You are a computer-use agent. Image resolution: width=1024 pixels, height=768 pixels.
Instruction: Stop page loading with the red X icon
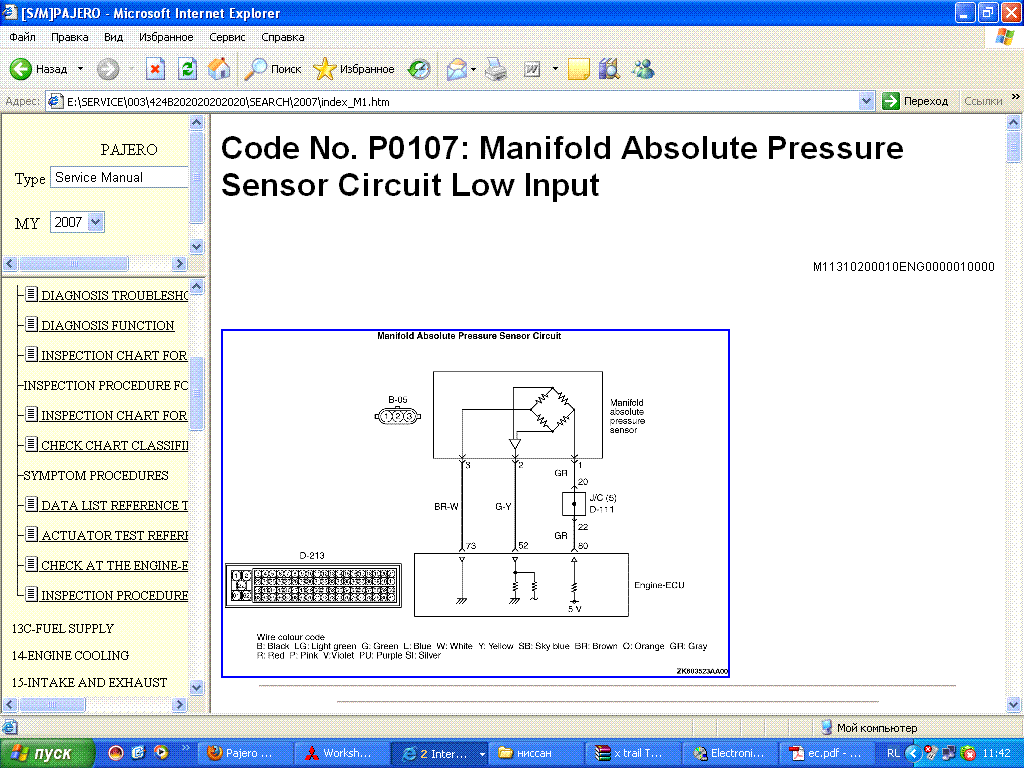[x=155, y=69]
